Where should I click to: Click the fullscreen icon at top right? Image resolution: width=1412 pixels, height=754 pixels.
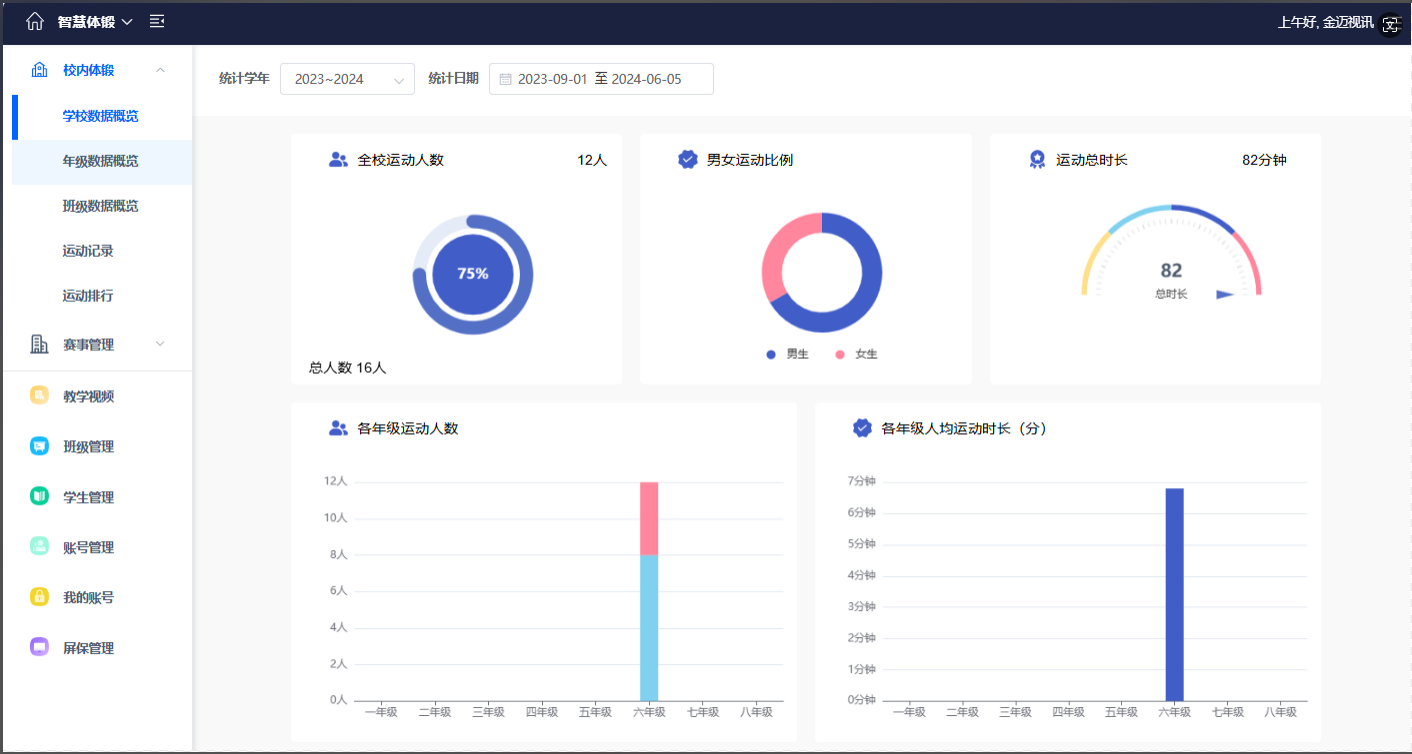pos(1391,24)
